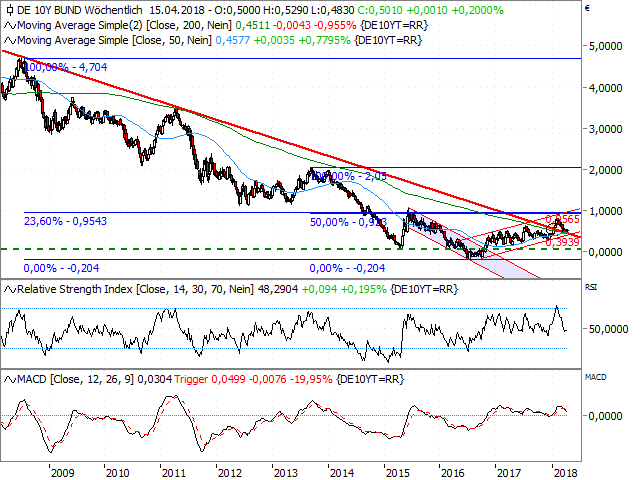
Task: Click the wave icon beside Moving Average Simple 50
Action: click(10, 41)
